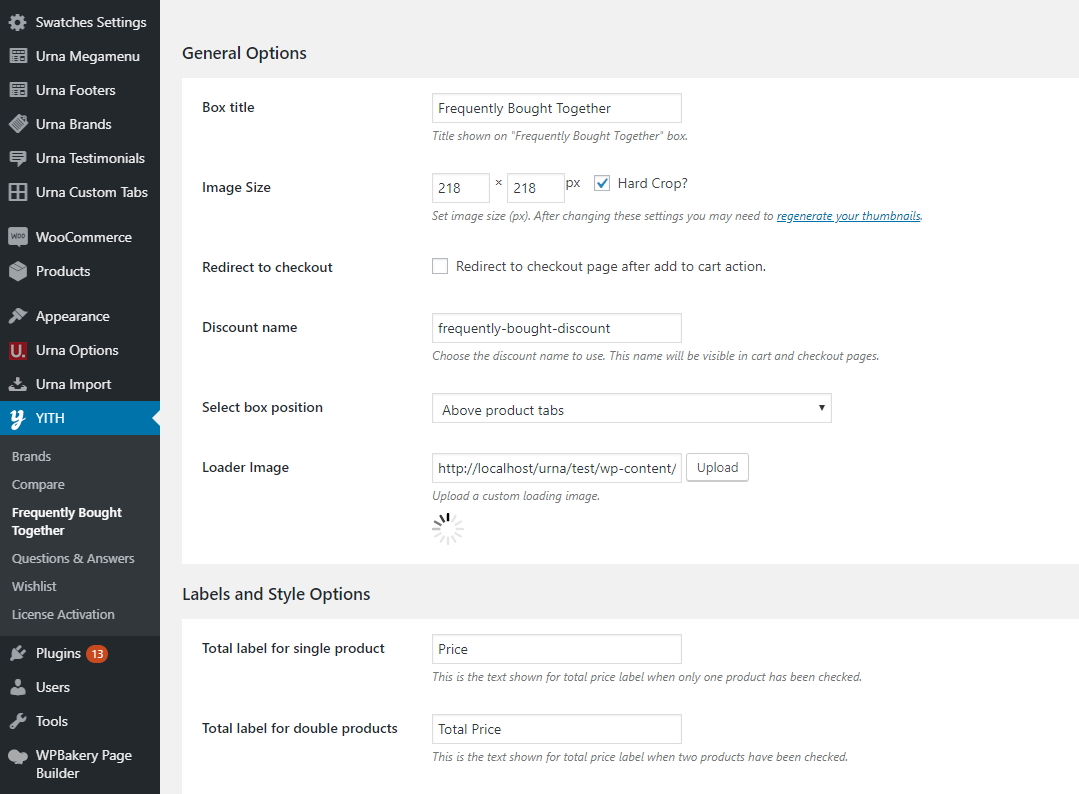This screenshot has width=1079, height=794.
Task: Click the Appearance paintbrush icon
Action: [18, 316]
